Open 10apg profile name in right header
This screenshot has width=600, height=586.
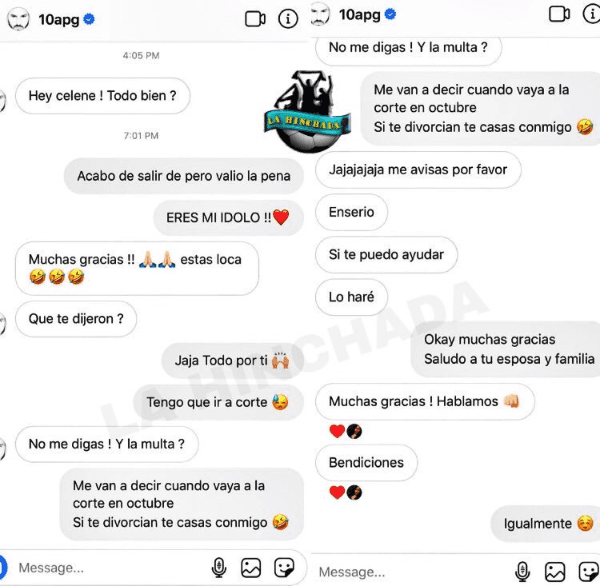pos(360,15)
